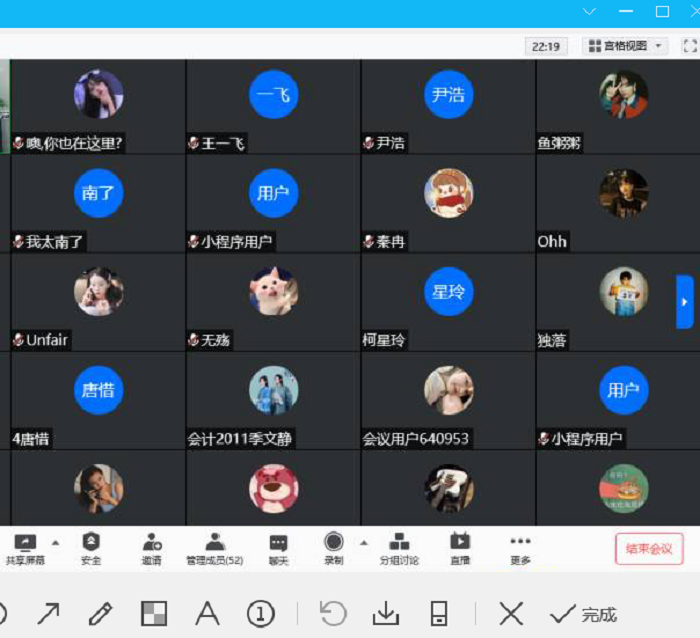Viewport: 700px width, 638px height.
Task: Go to next page of participants
Action: coord(685,301)
